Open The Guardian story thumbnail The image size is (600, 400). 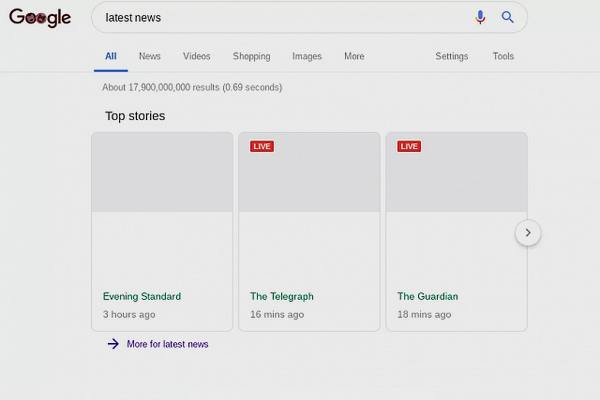[457, 172]
